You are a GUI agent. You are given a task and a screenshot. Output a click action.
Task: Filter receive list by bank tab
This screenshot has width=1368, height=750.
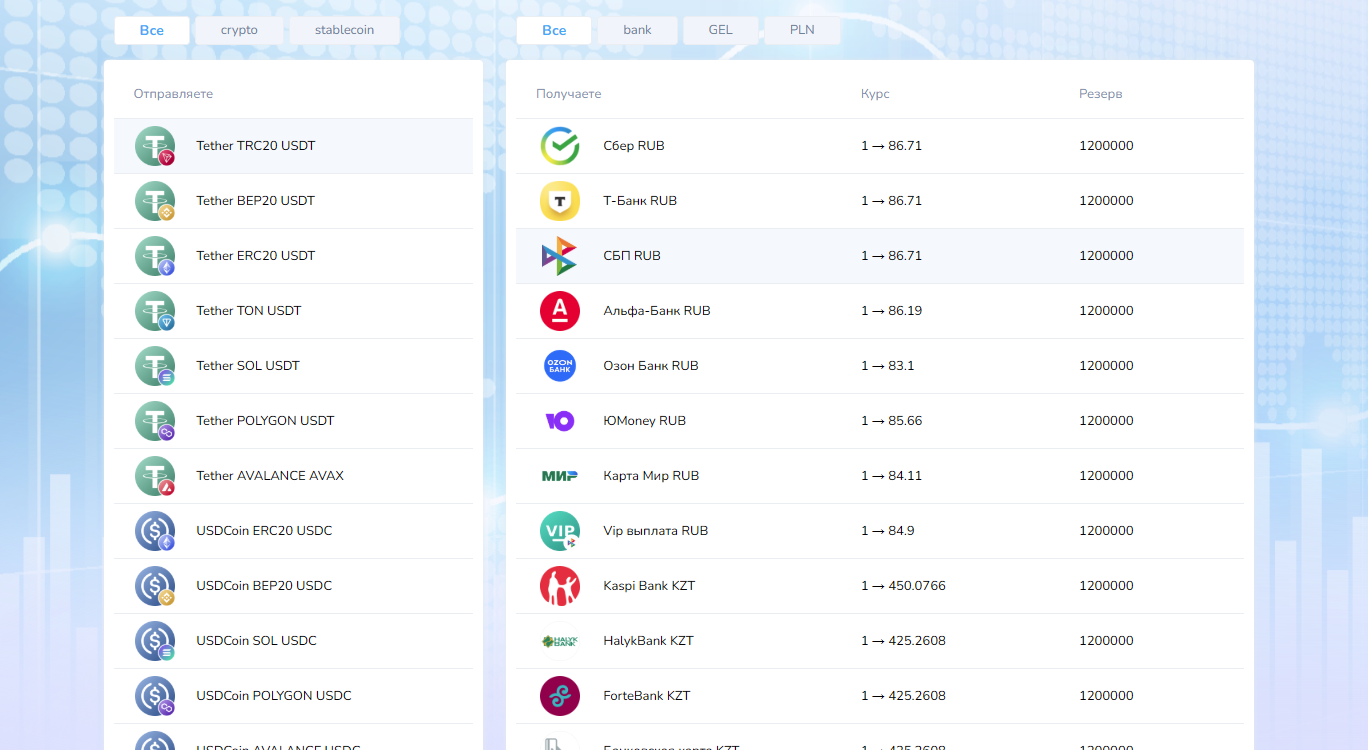point(637,30)
